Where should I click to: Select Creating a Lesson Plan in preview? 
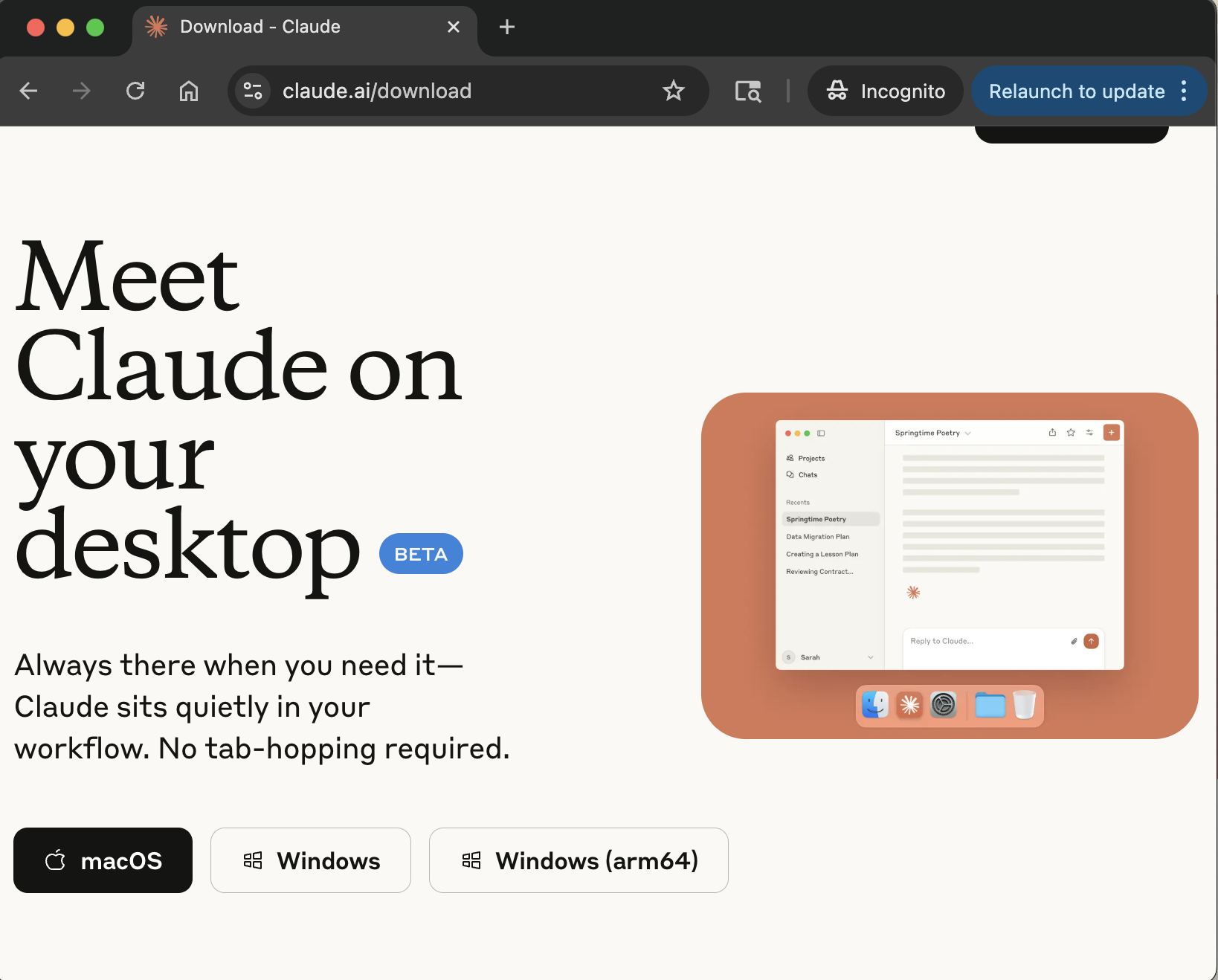[x=822, y=554]
